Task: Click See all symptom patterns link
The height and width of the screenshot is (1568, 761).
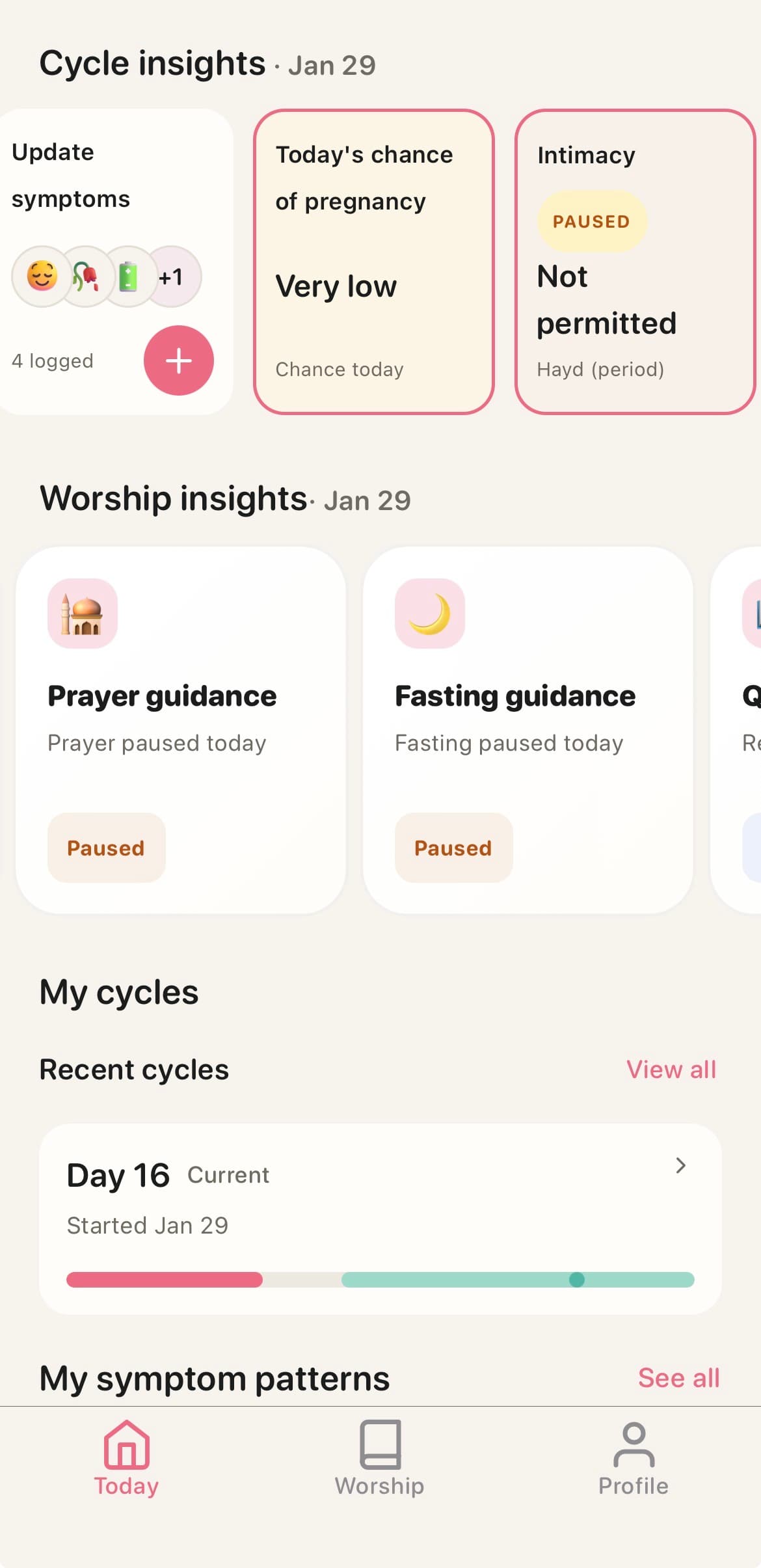Action: [x=678, y=1378]
